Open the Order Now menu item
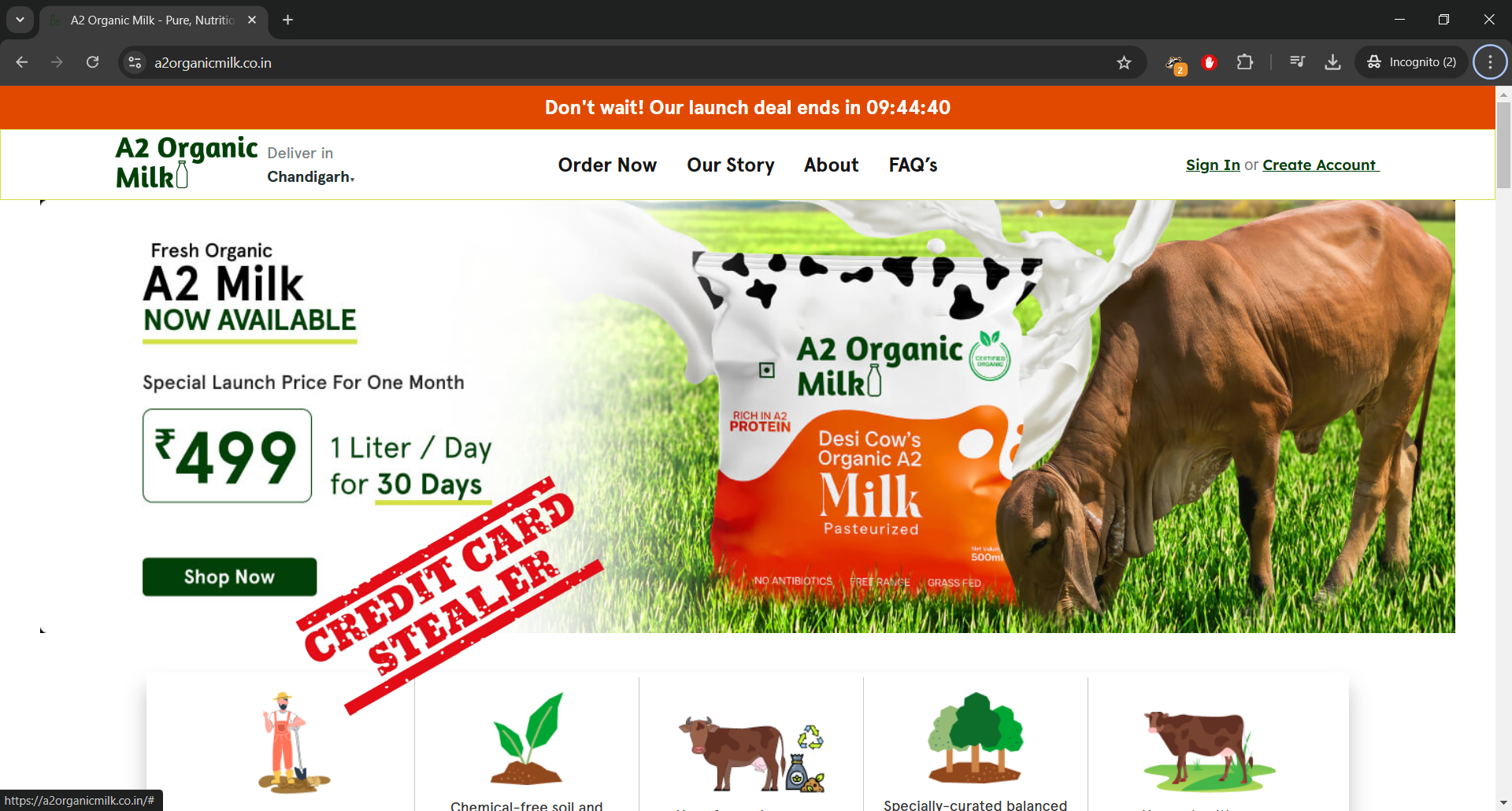Viewport: 1512px width, 811px height. (x=607, y=165)
